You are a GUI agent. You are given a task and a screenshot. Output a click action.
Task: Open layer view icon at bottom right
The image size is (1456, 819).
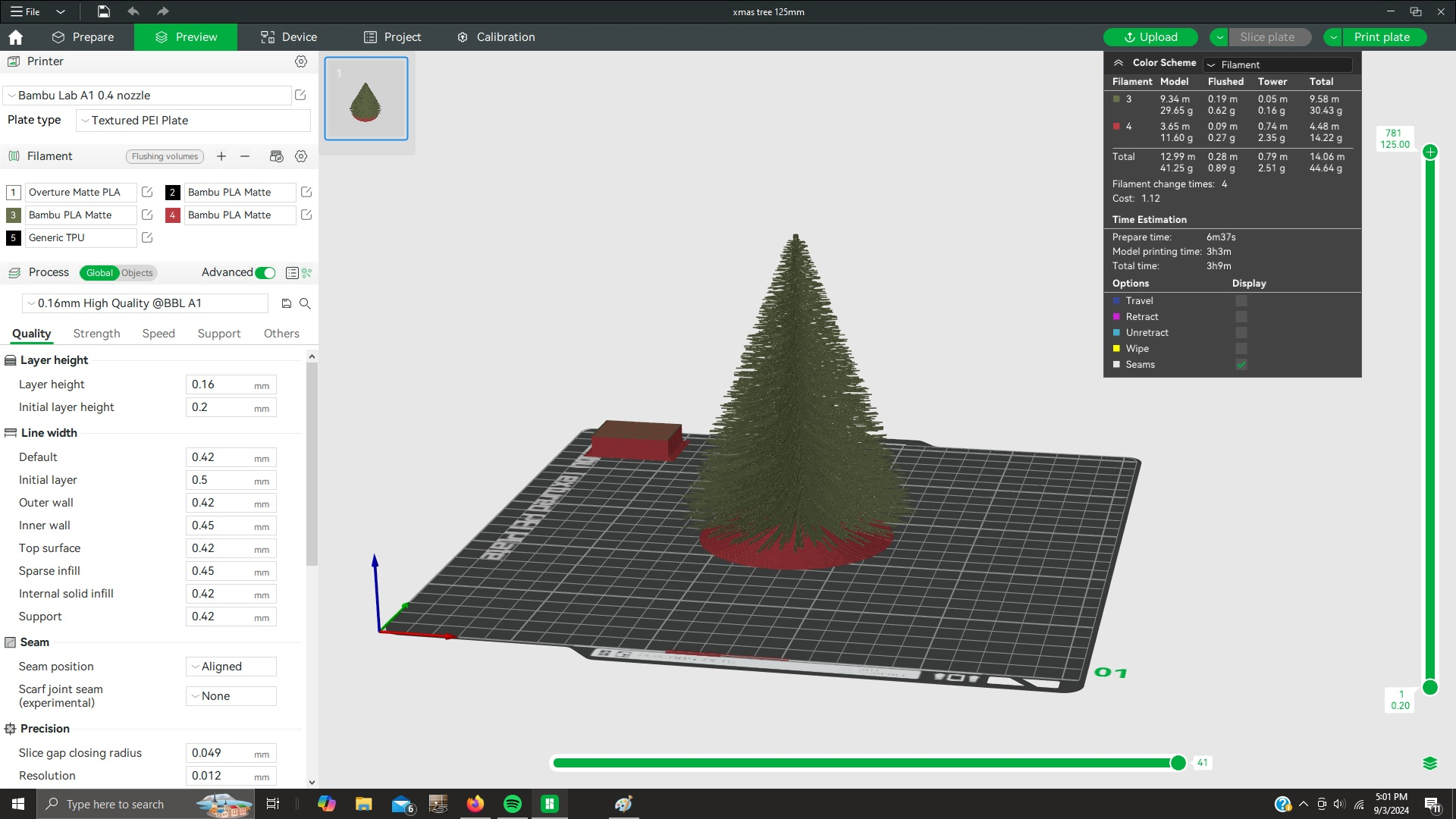pos(1432,764)
